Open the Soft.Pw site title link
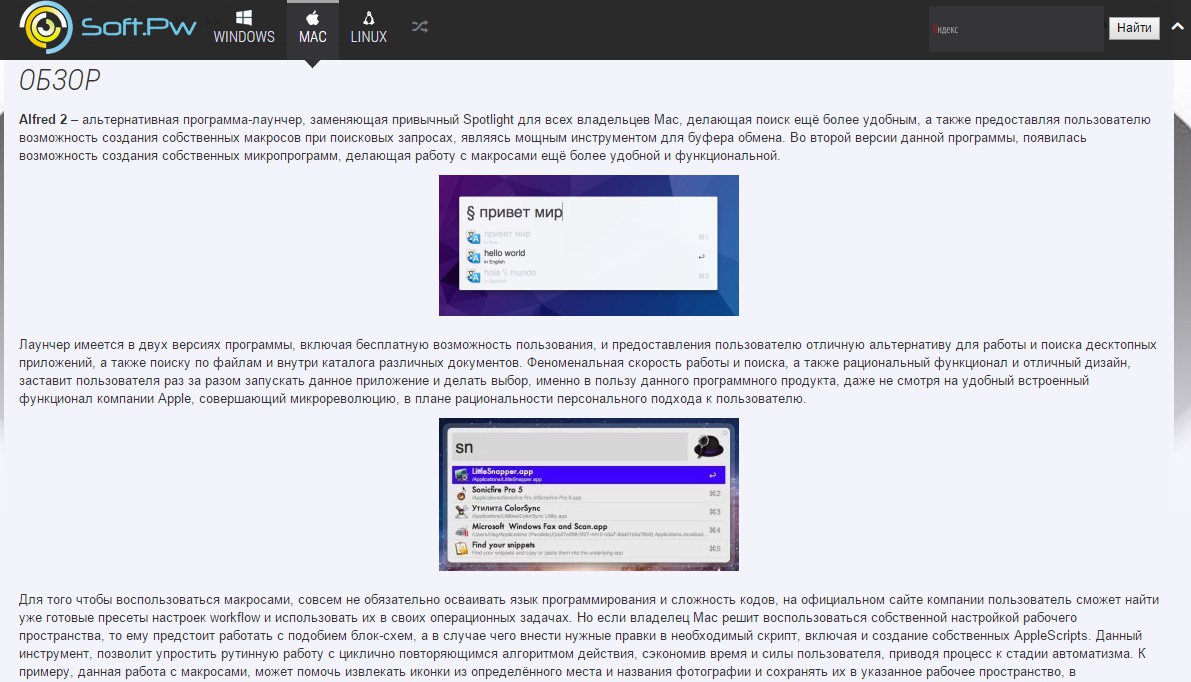The width and height of the screenshot is (1191, 682). tap(138, 27)
